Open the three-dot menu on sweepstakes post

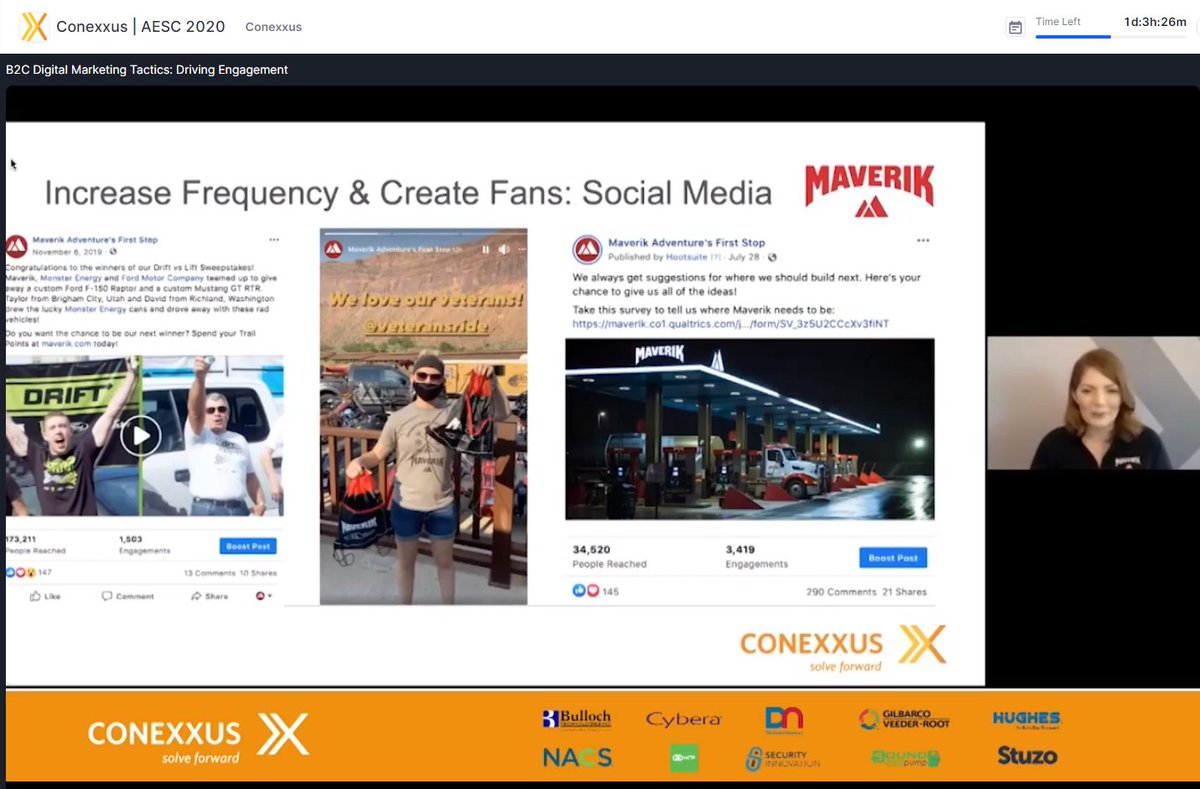[274, 240]
